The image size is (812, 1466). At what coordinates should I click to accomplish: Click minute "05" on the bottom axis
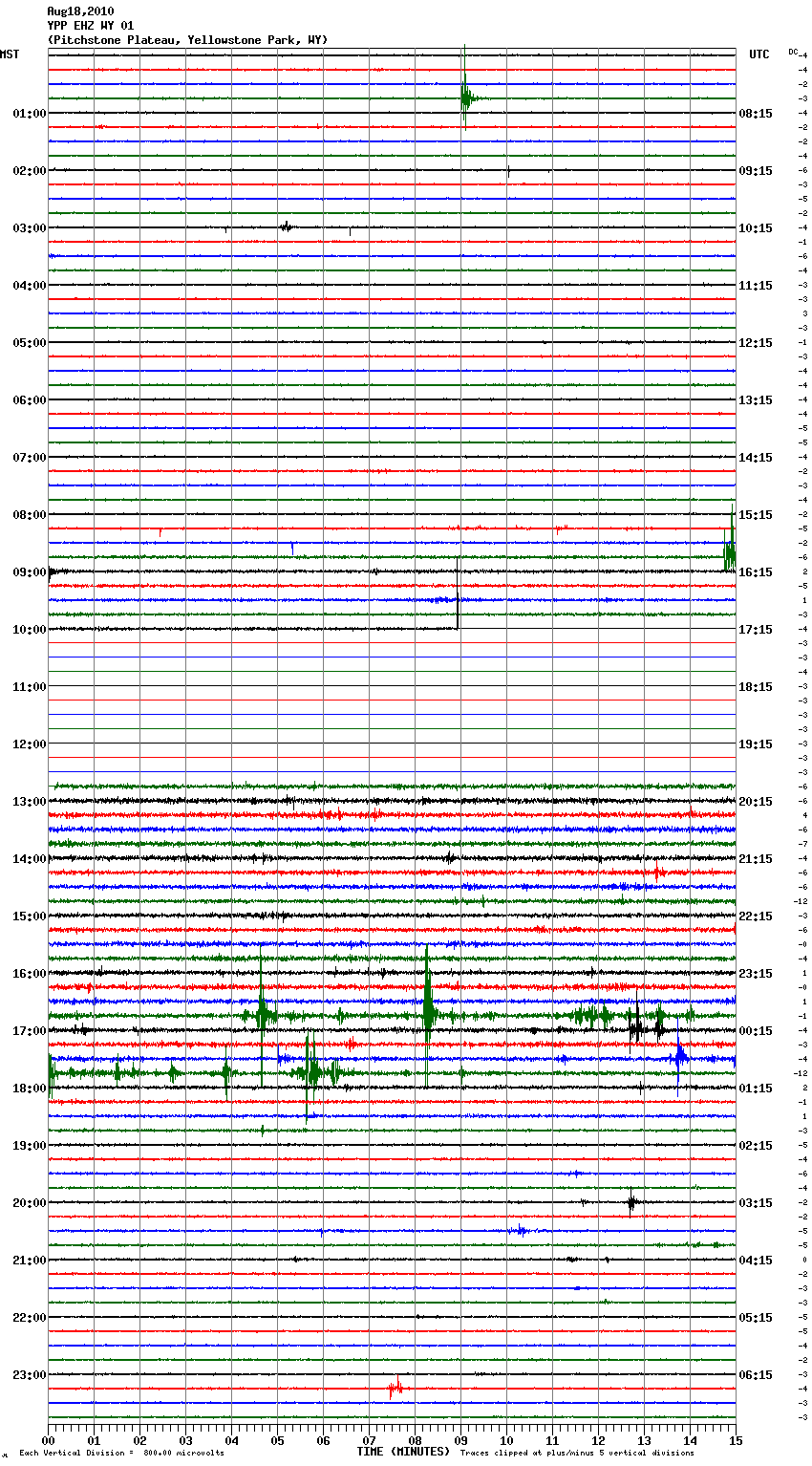point(277,1440)
